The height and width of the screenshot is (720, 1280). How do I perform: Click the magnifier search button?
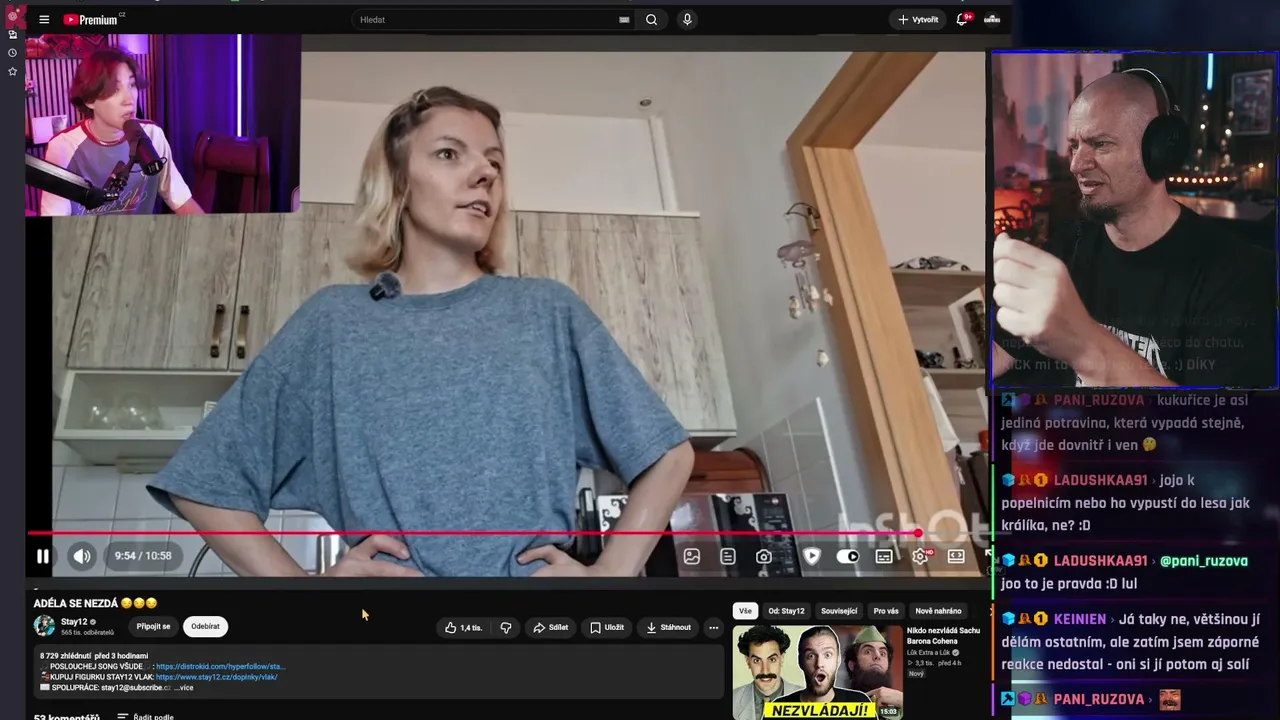[651, 20]
